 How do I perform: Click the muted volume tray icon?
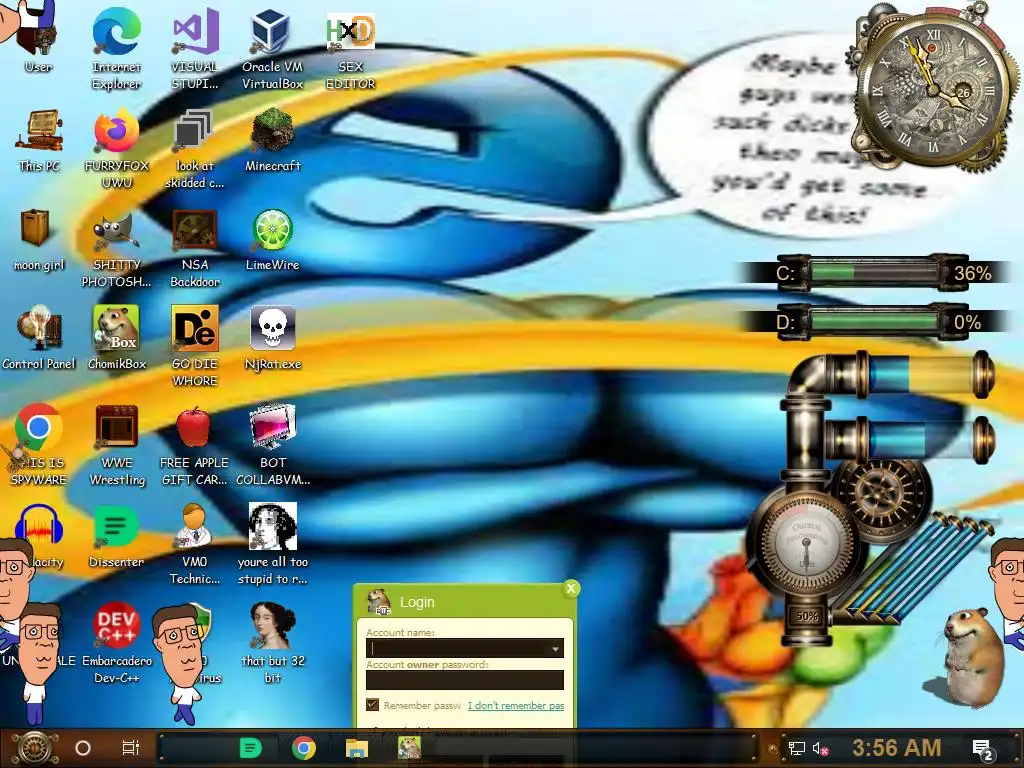[820, 748]
